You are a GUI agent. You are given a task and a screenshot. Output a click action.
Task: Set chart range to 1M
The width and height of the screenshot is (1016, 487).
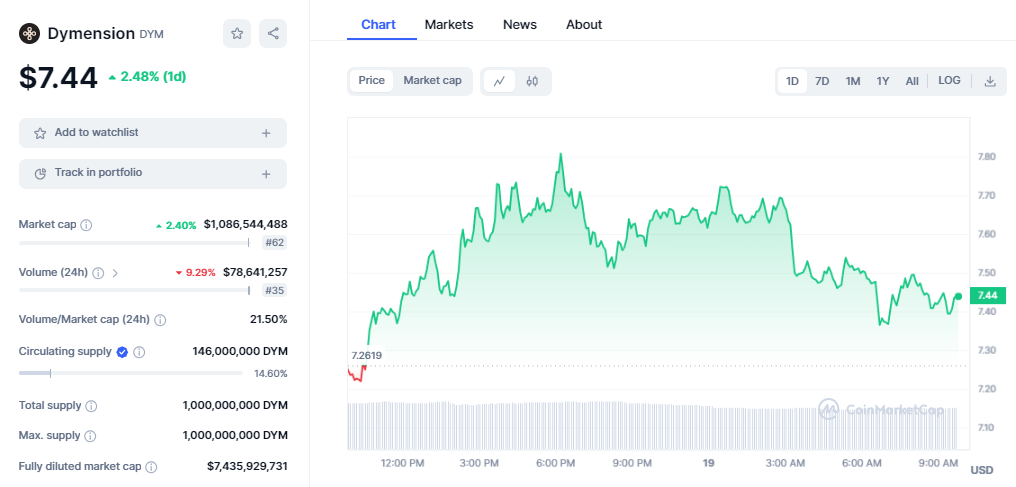point(853,81)
